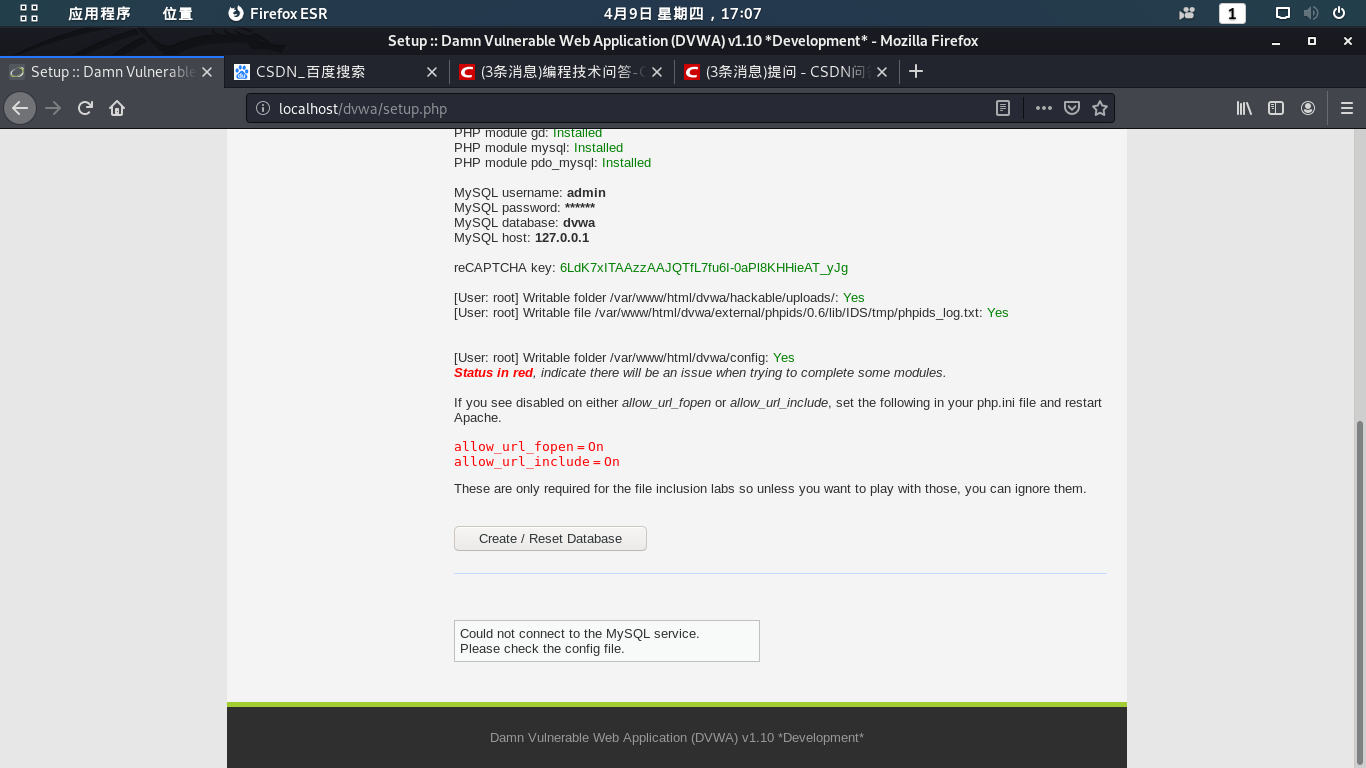
Task: Close the 编程技术问答 tab
Action: click(657, 72)
